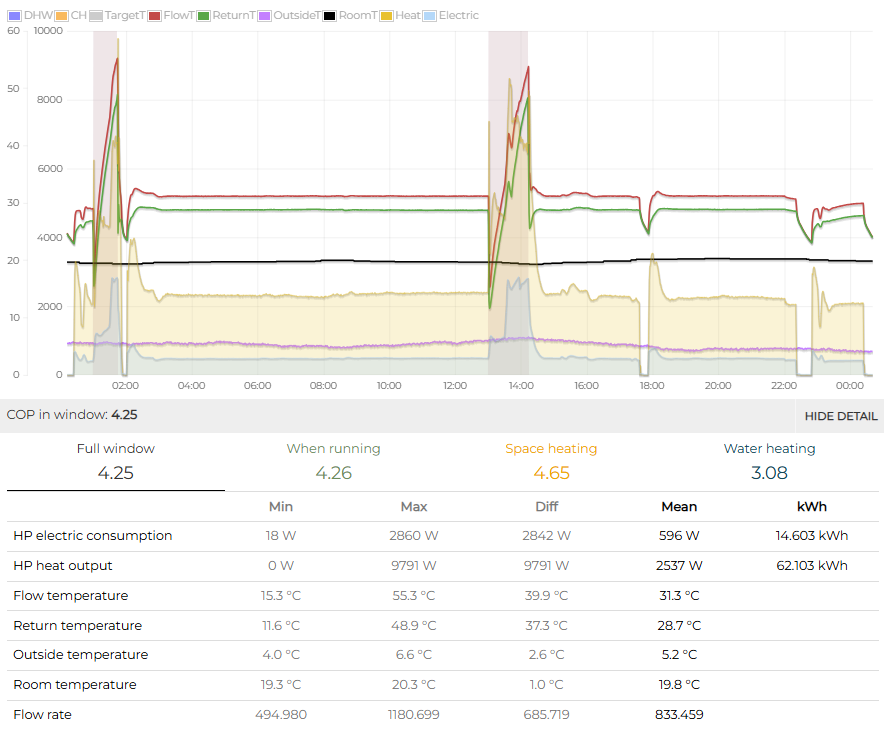Open the Space heating COP tab
The width and height of the screenshot is (884, 736).
[x=551, y=461]
